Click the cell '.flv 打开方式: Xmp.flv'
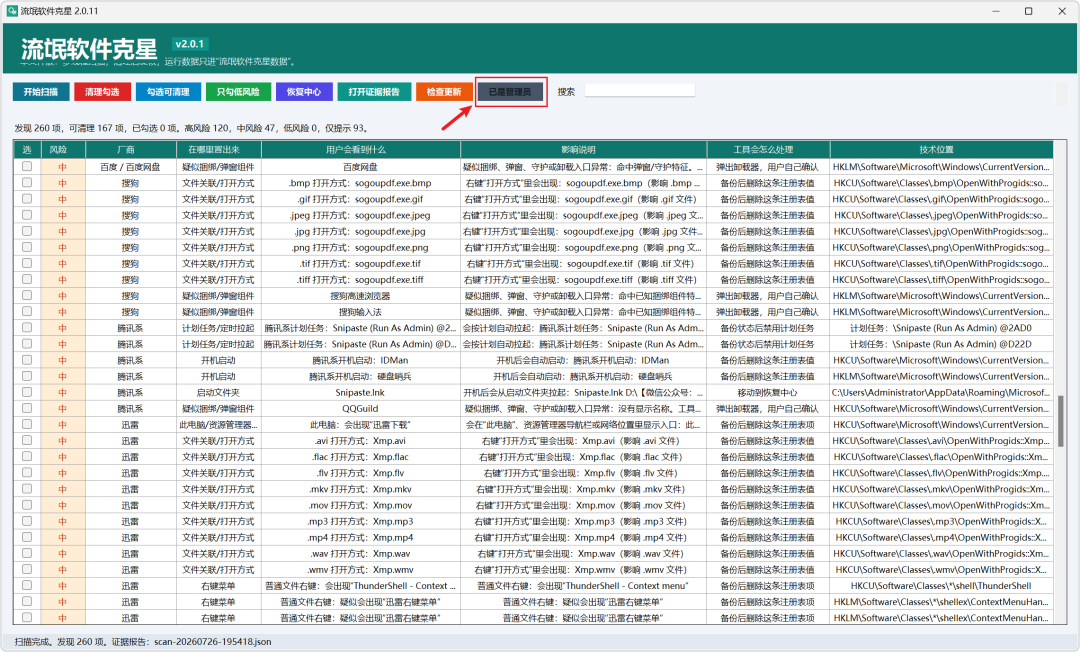The width and height of the screenshot is (1080, 652). coord(360,473)
